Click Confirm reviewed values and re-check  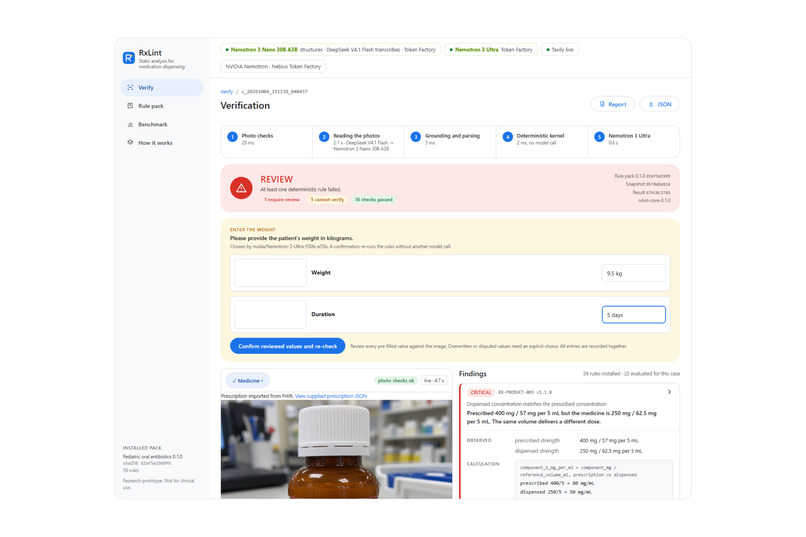pos(287,346)
